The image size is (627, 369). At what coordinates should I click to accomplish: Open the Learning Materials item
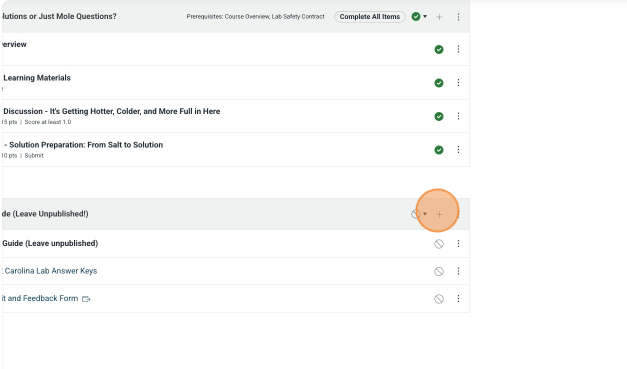37,78
